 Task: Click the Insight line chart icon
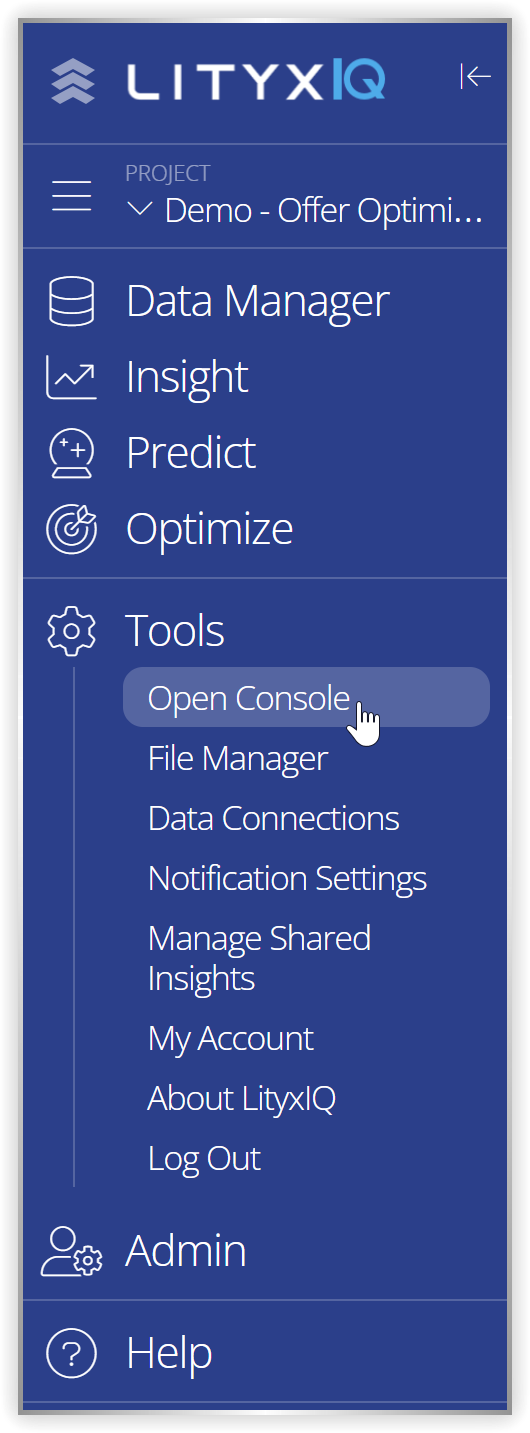coord(72,378)
